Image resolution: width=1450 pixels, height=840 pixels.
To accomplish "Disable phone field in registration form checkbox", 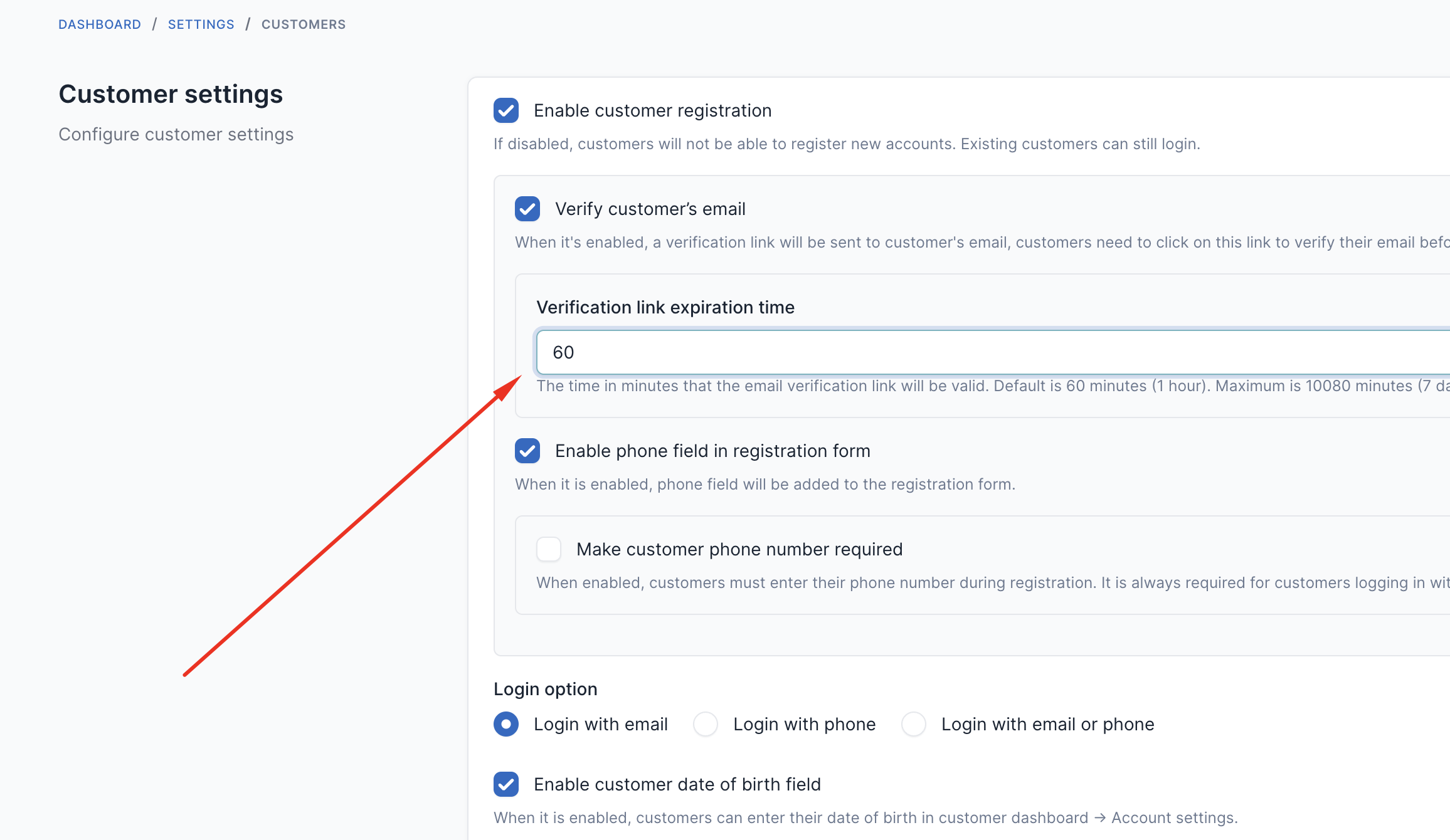I will tap(527, 451).
